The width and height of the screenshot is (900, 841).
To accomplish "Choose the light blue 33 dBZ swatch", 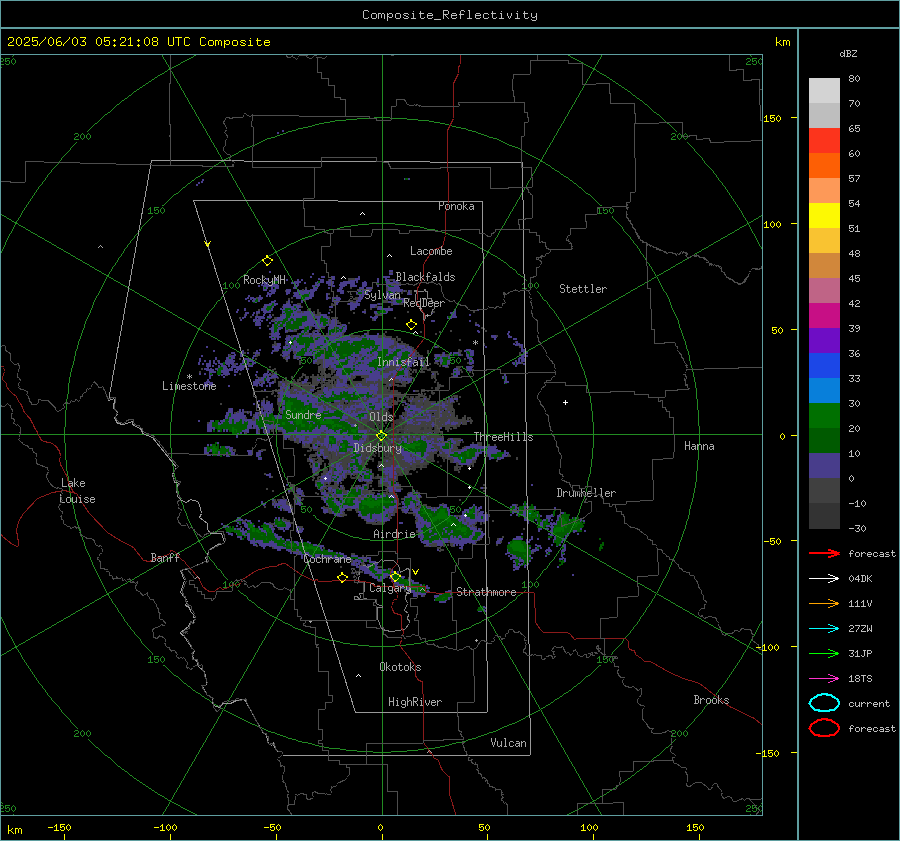I will click(824, 390).
